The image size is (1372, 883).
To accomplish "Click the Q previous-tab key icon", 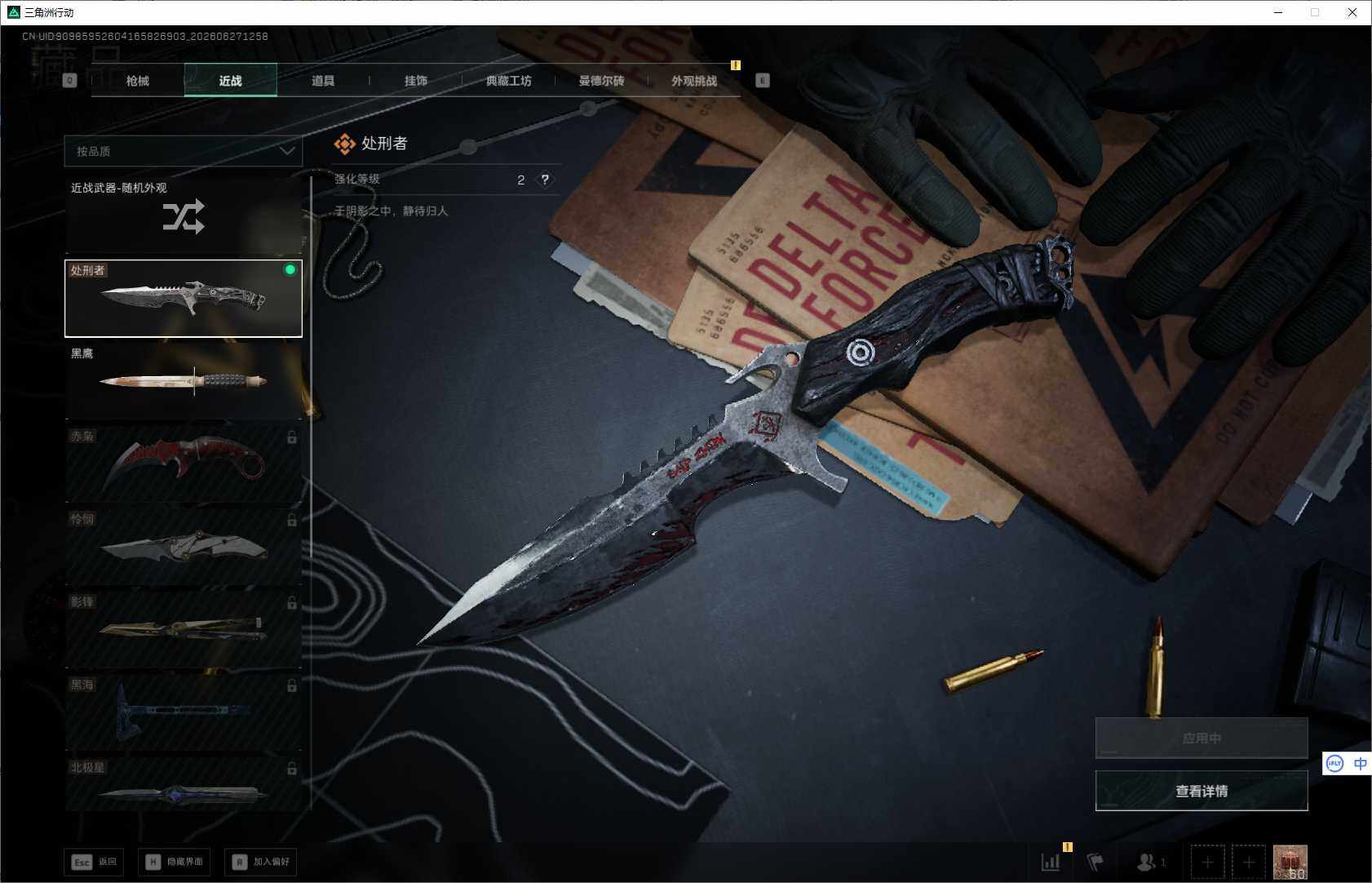I will 70,80.
